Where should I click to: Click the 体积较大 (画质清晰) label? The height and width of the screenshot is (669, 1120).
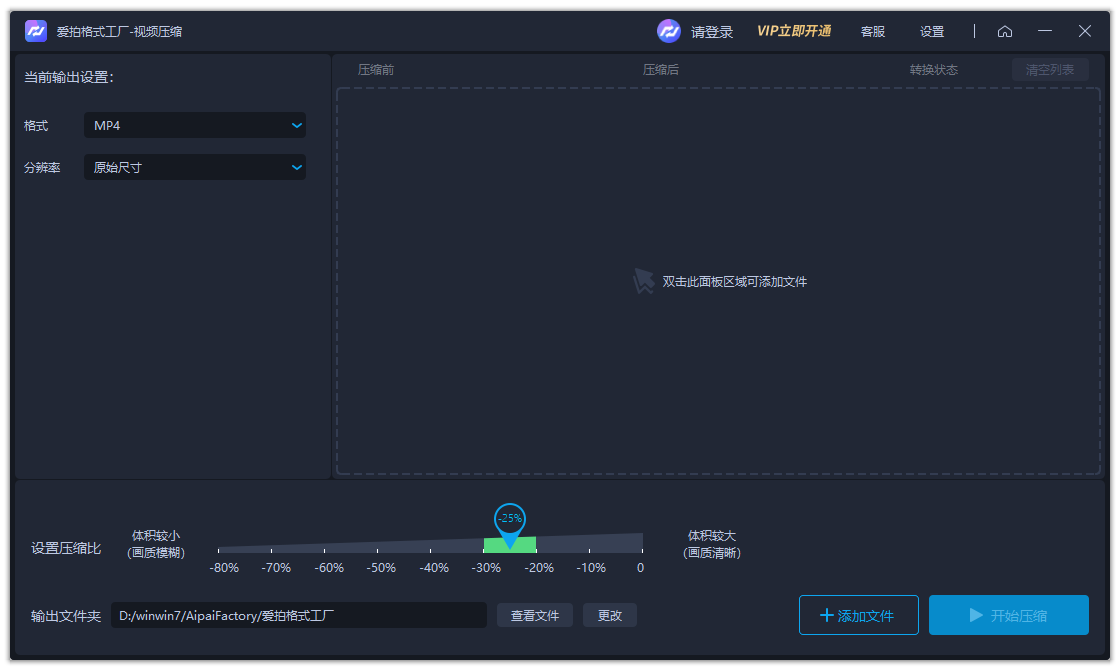click(711, 544)
